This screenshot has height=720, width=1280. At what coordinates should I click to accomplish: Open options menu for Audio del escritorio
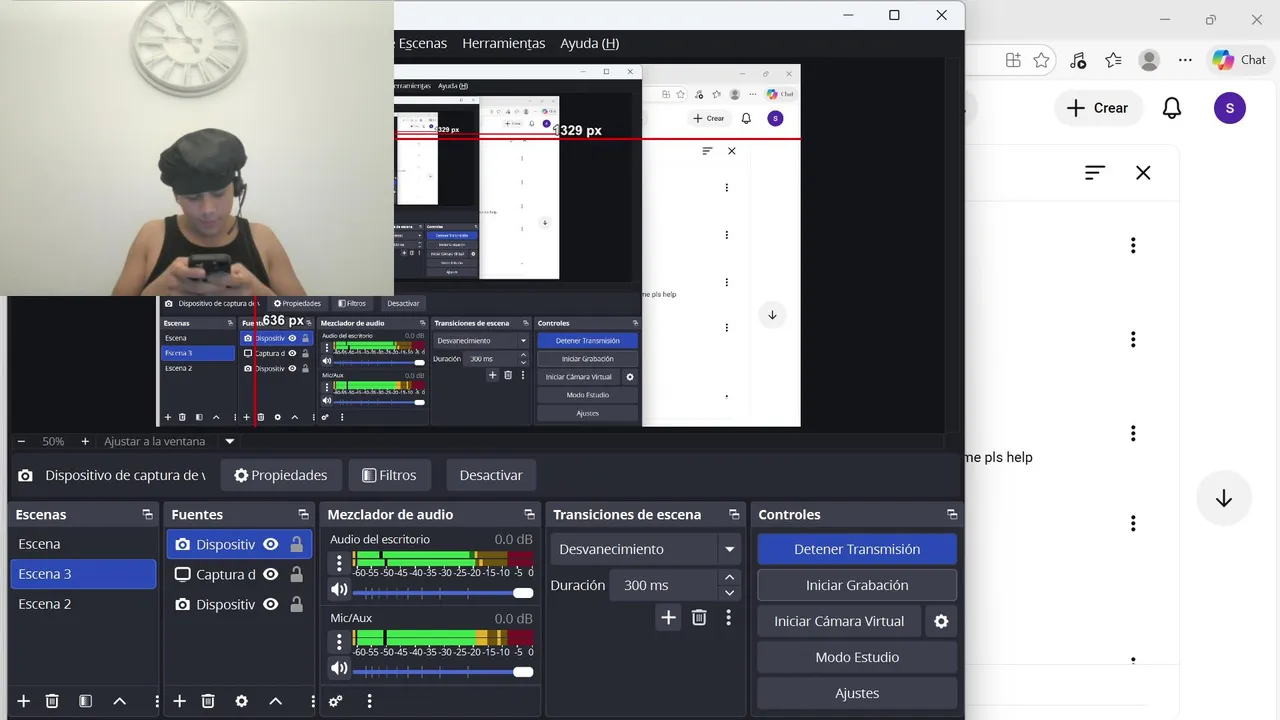pyautogui.click(x=339, y=563)
